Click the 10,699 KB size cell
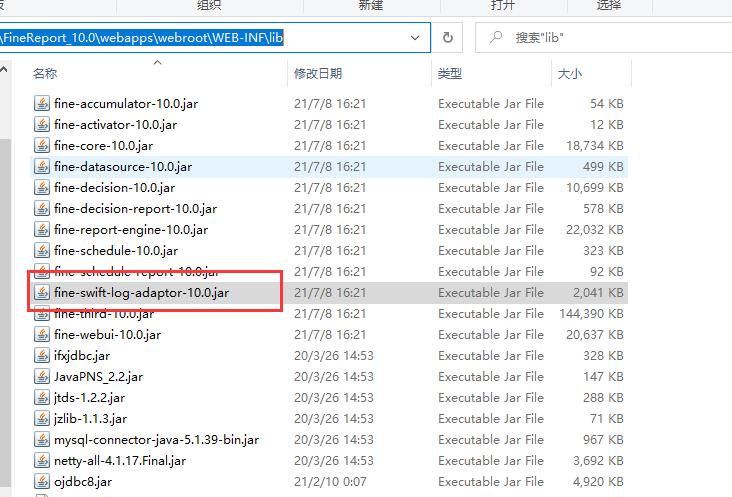Image resolution: width=732 pixels, height=497 pixels. tap(595, 187)
